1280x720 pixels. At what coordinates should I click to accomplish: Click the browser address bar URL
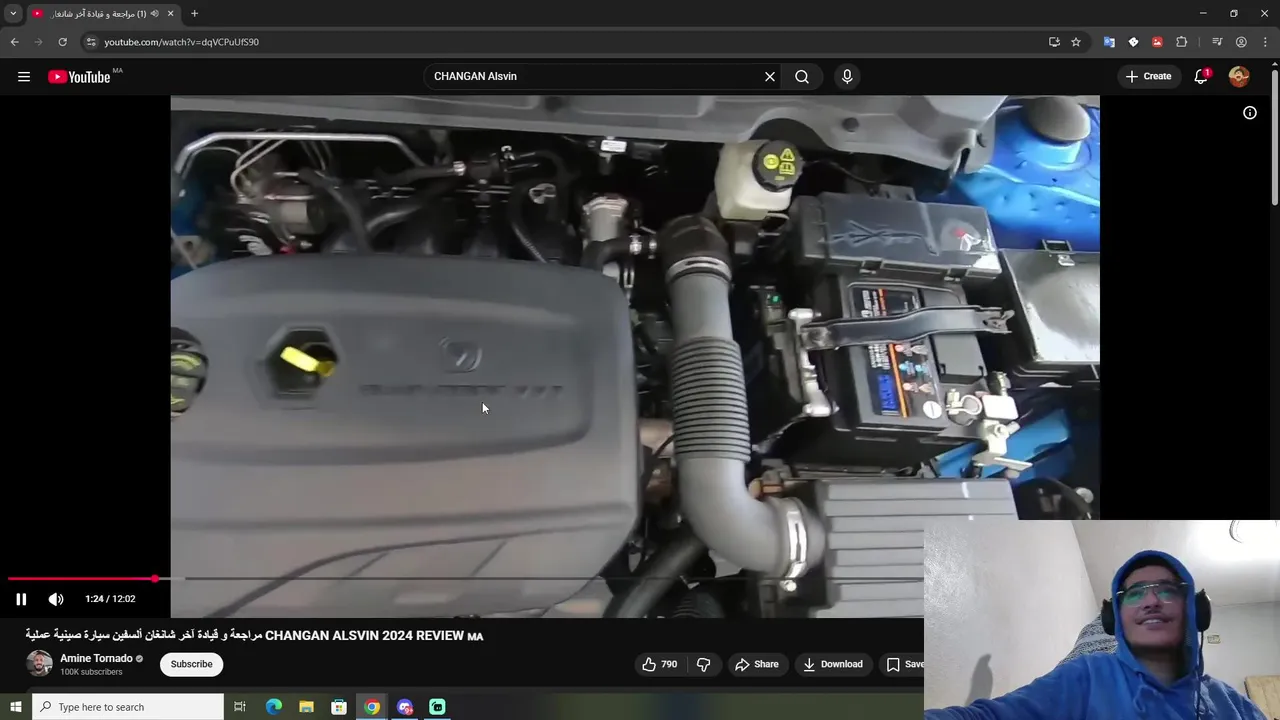coord(181,42)
